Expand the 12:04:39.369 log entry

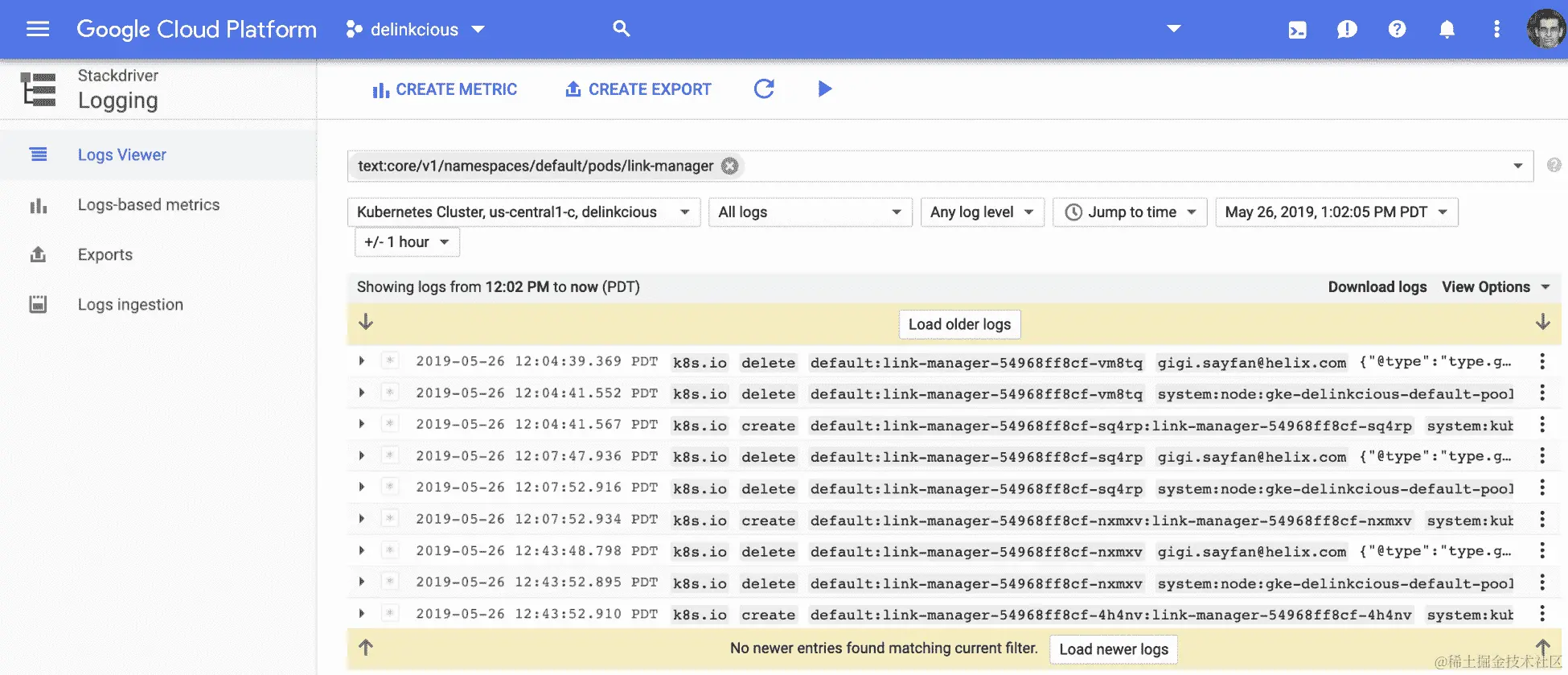362,361
